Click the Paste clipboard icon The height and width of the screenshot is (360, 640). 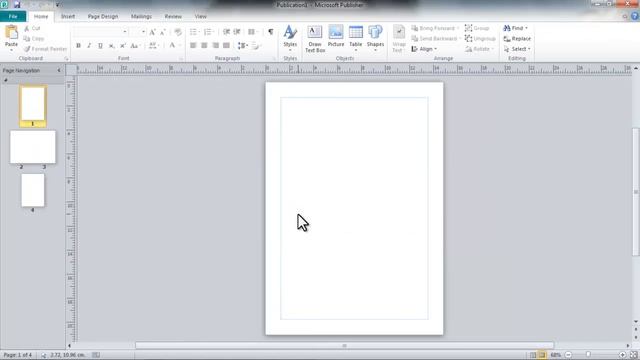pos(11,32)
